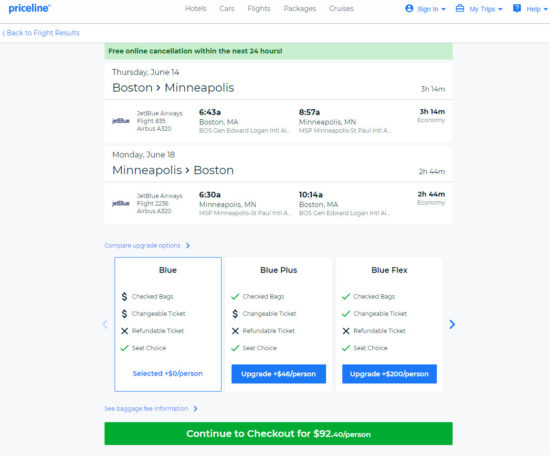
Task: Click X icon beside Blue Plus Refundable Ticket
Action: point(235,331)
